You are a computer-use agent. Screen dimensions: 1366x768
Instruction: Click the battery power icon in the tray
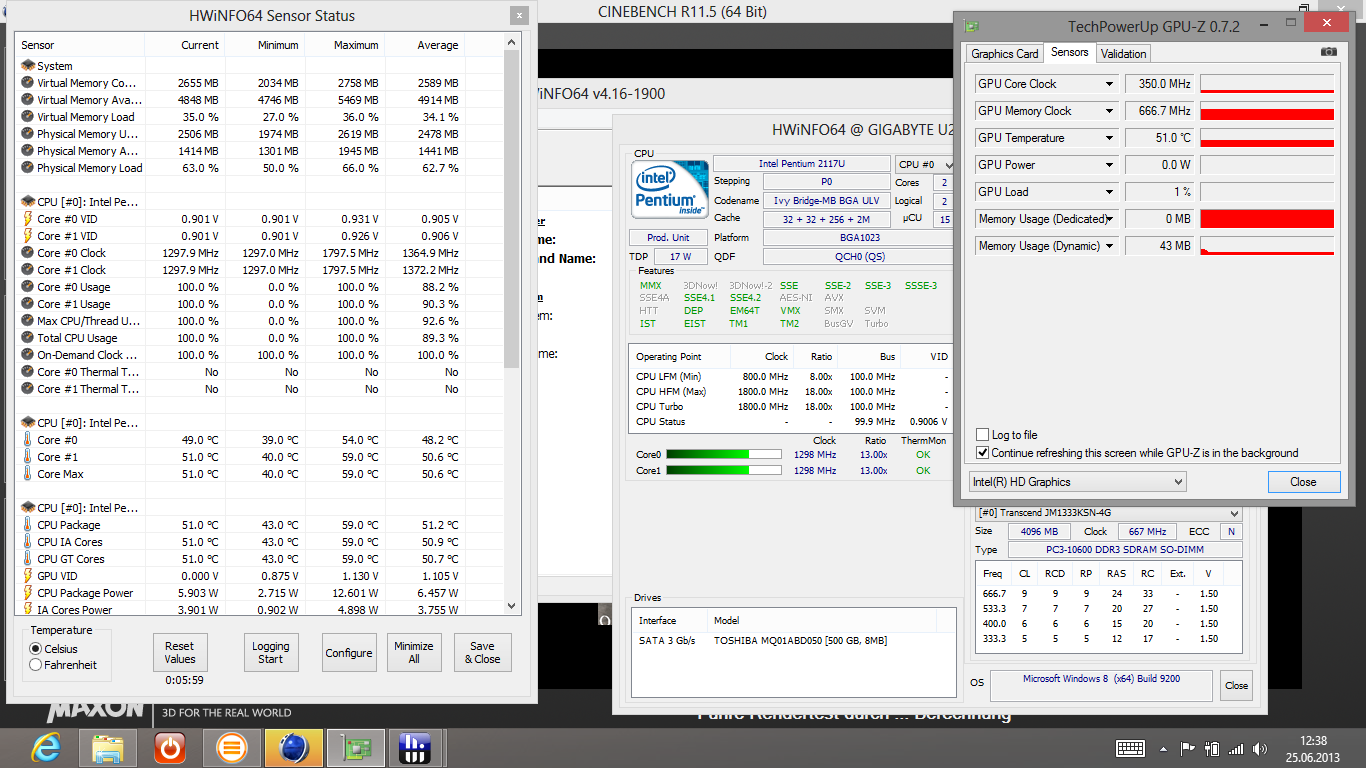[1212, 748]
